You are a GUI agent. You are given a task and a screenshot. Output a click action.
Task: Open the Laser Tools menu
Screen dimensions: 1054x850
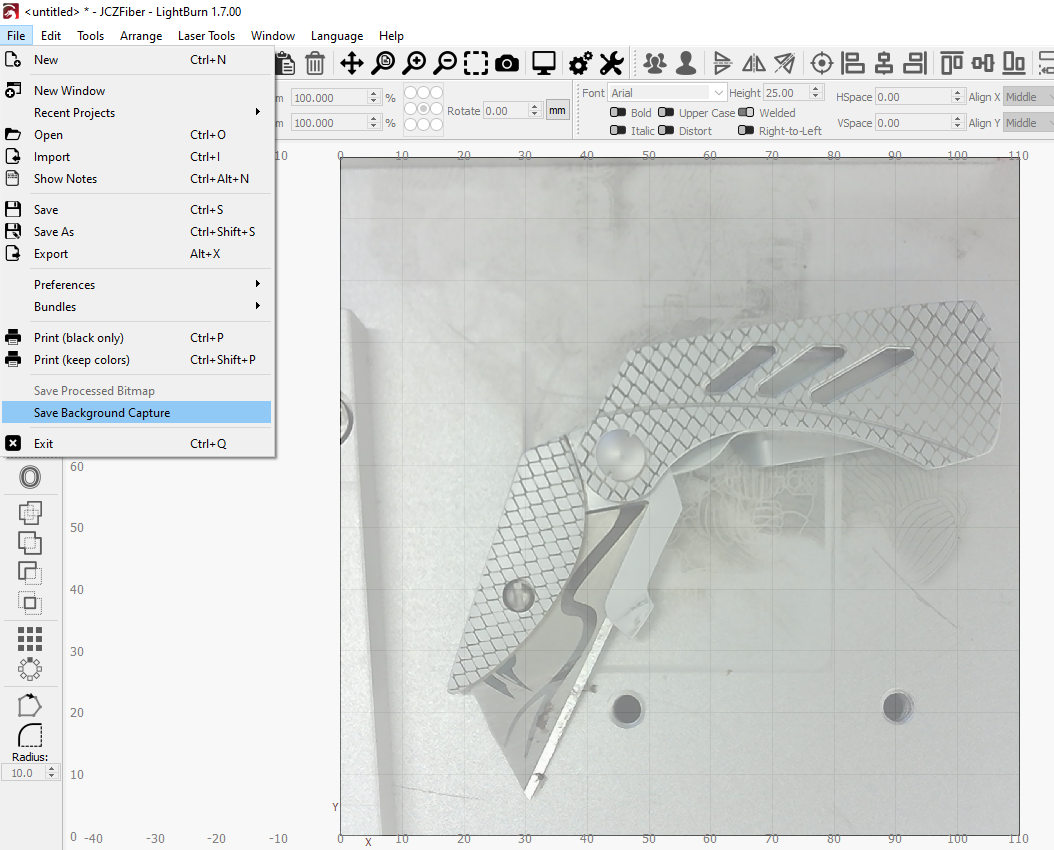(206, 36)
